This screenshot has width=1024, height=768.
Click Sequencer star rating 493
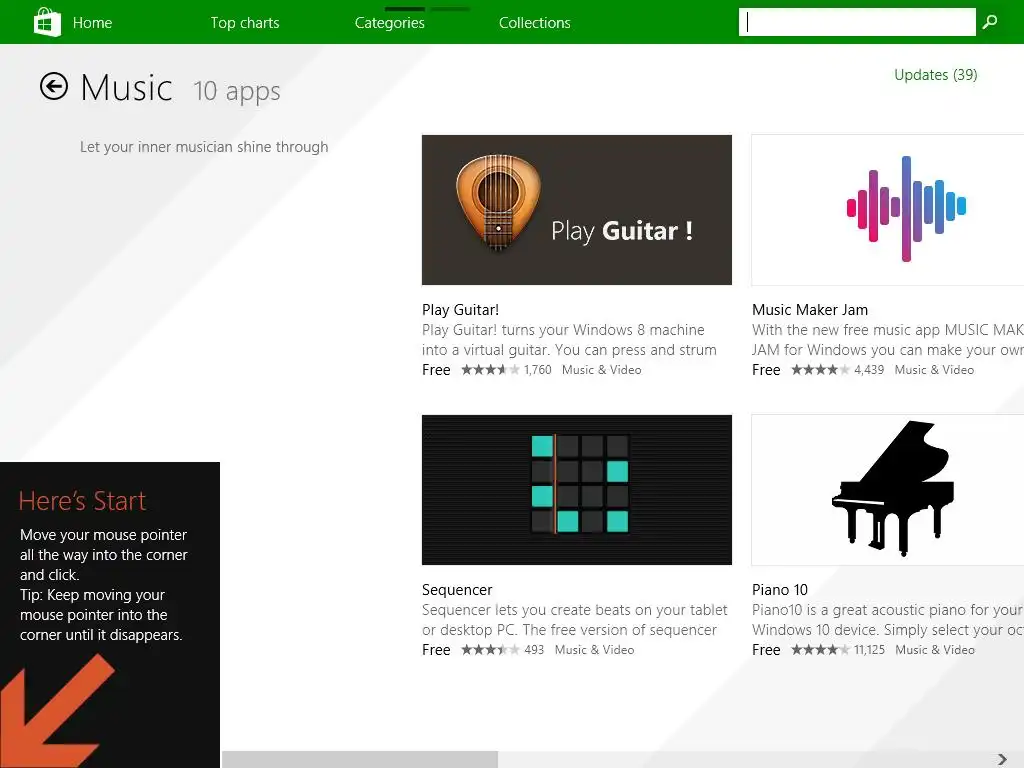point(502,650)
